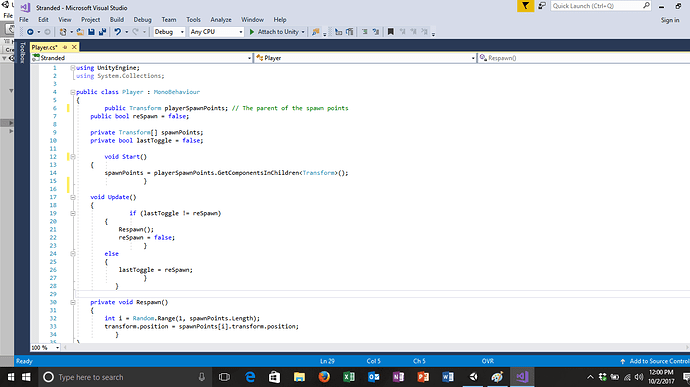This screenshot has height=387, width=690.
Task: Click the taskbar clock showing 12:00 PM
Action: pyautogui.click(x=661, y=377)
